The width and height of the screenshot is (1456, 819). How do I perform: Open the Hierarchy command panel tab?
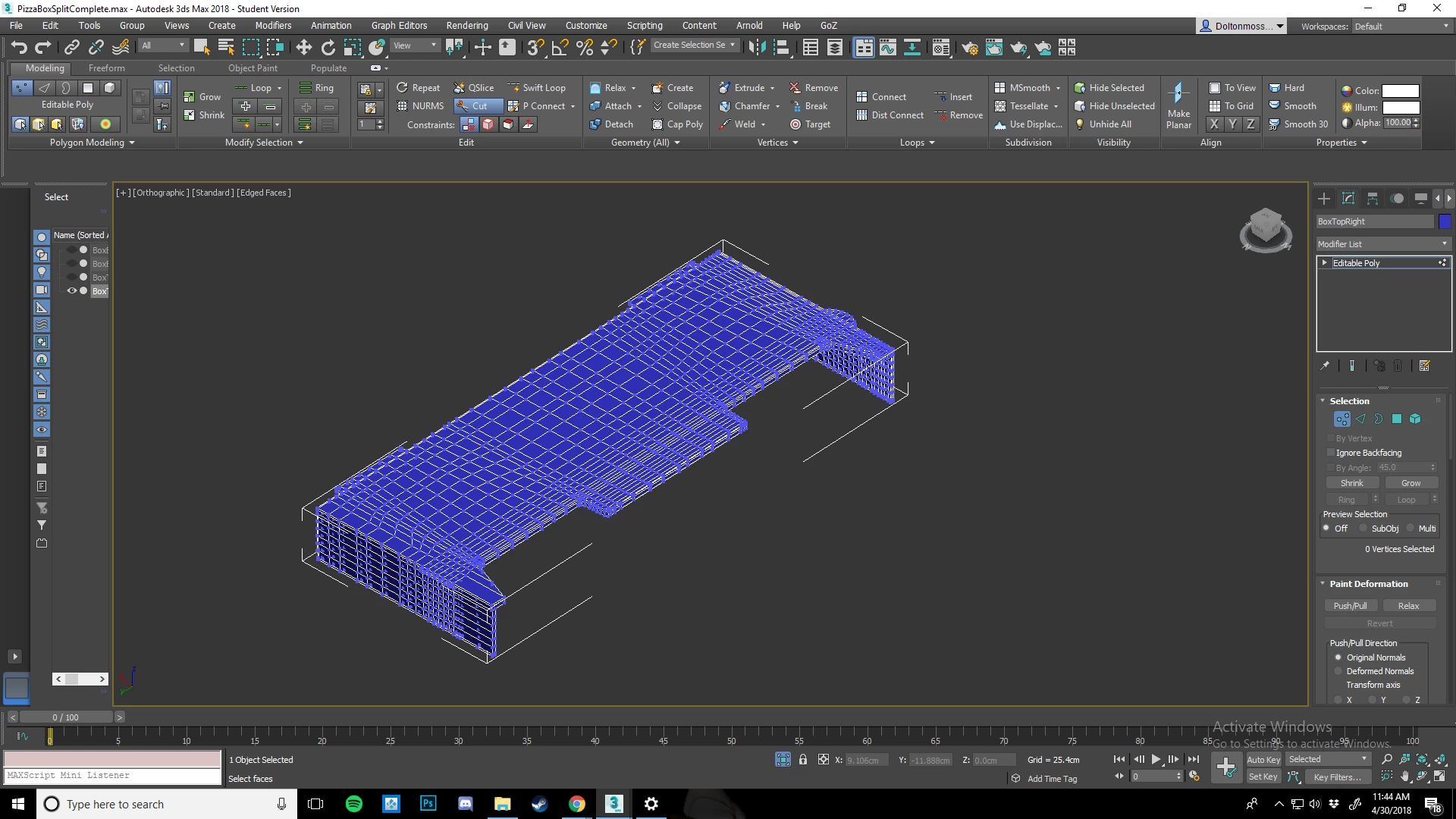[x=1373, y=199]
